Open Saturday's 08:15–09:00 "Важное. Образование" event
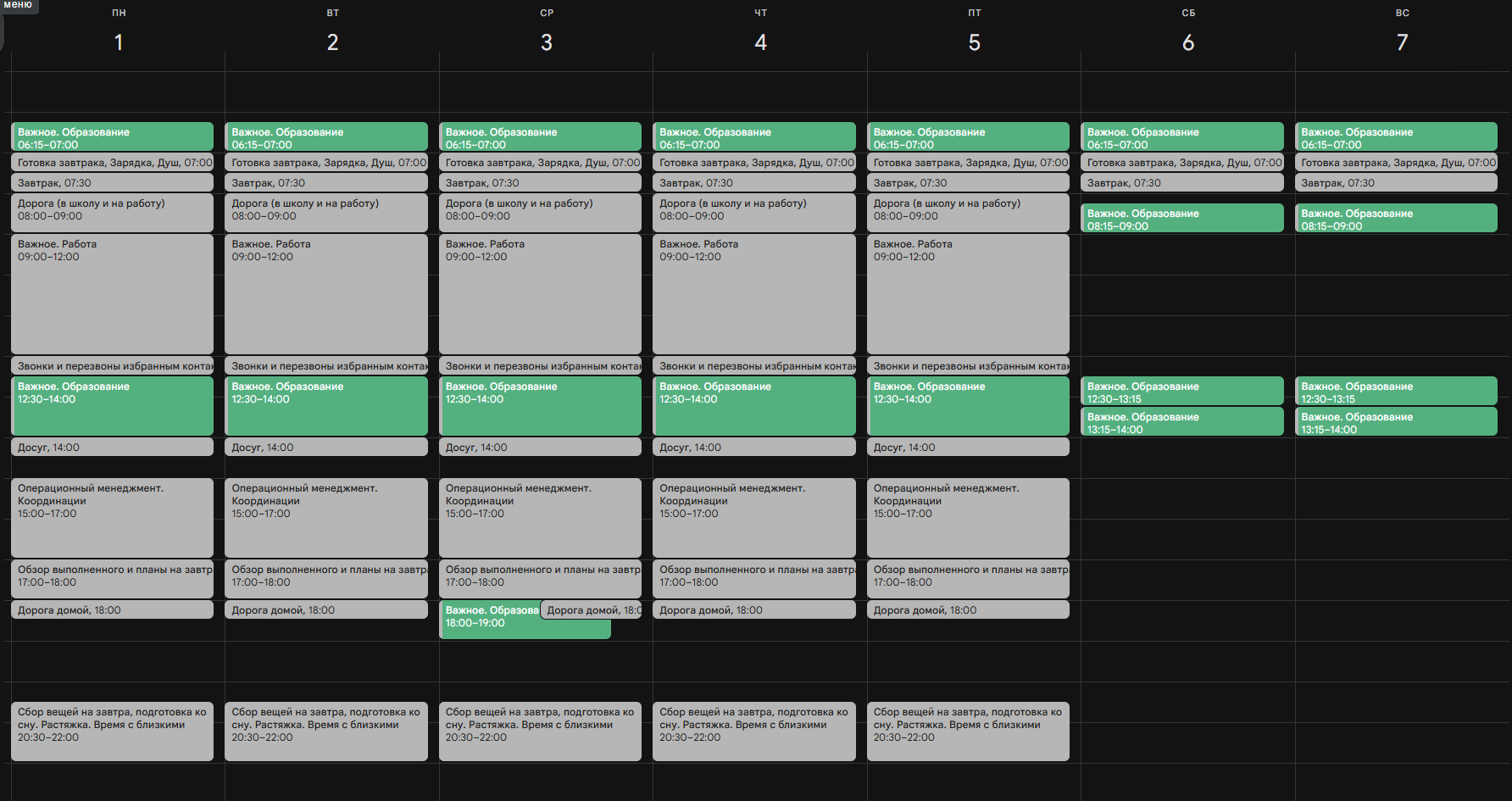Viewport: 1512px width, 801px height. click(1181, 219)
